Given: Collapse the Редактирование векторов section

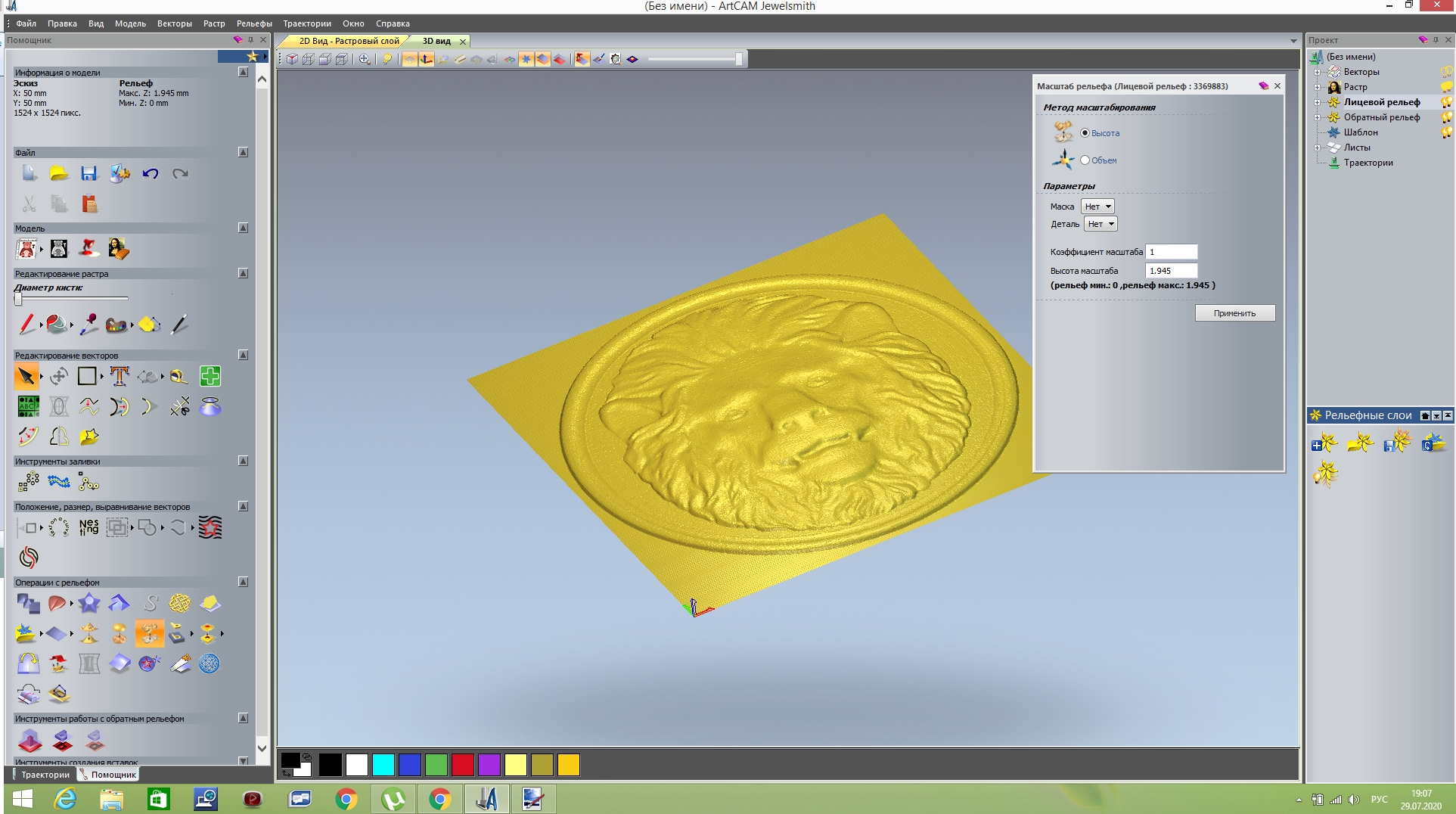Looking at the screenshot, I should (243, 355).
